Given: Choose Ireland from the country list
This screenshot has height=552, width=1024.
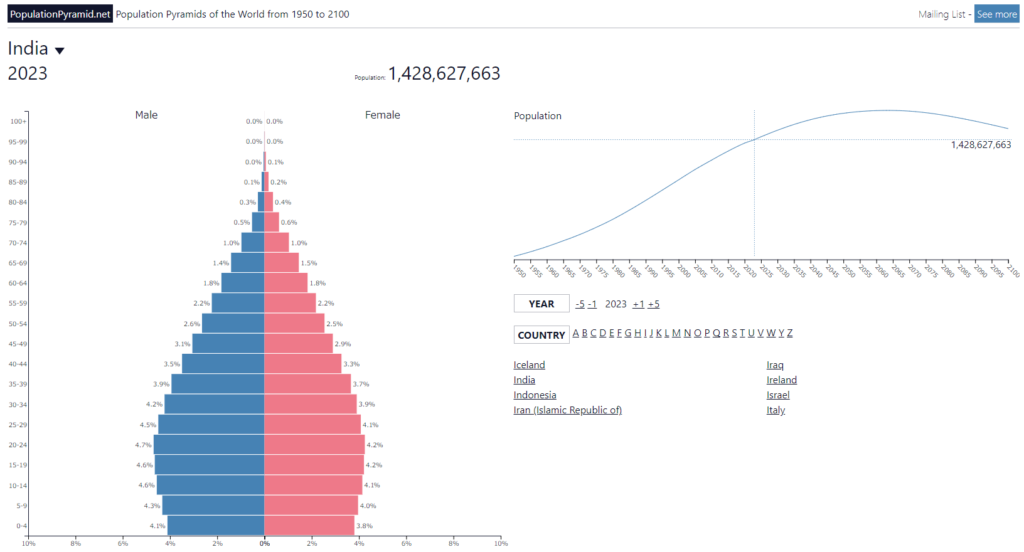Looking at the screenshot, I should point(781,380).
